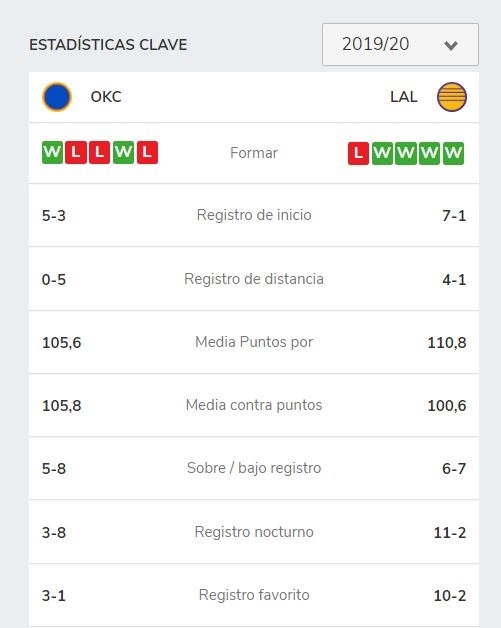The image size is (501, 628).
Task: Click LAL's red L form badge
Action: [358, 153]
